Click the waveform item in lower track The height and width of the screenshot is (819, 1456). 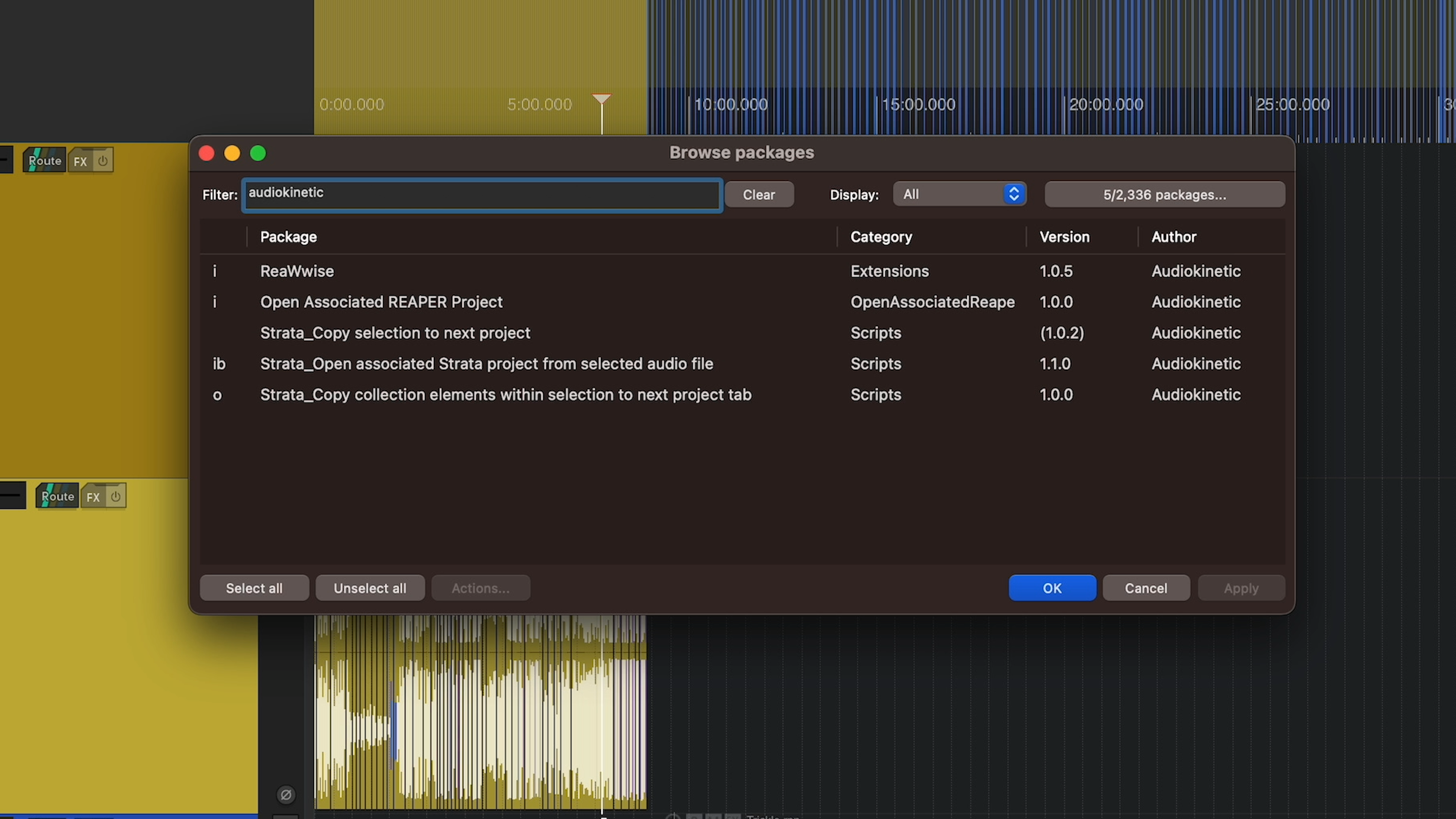(x=480, y=712)
